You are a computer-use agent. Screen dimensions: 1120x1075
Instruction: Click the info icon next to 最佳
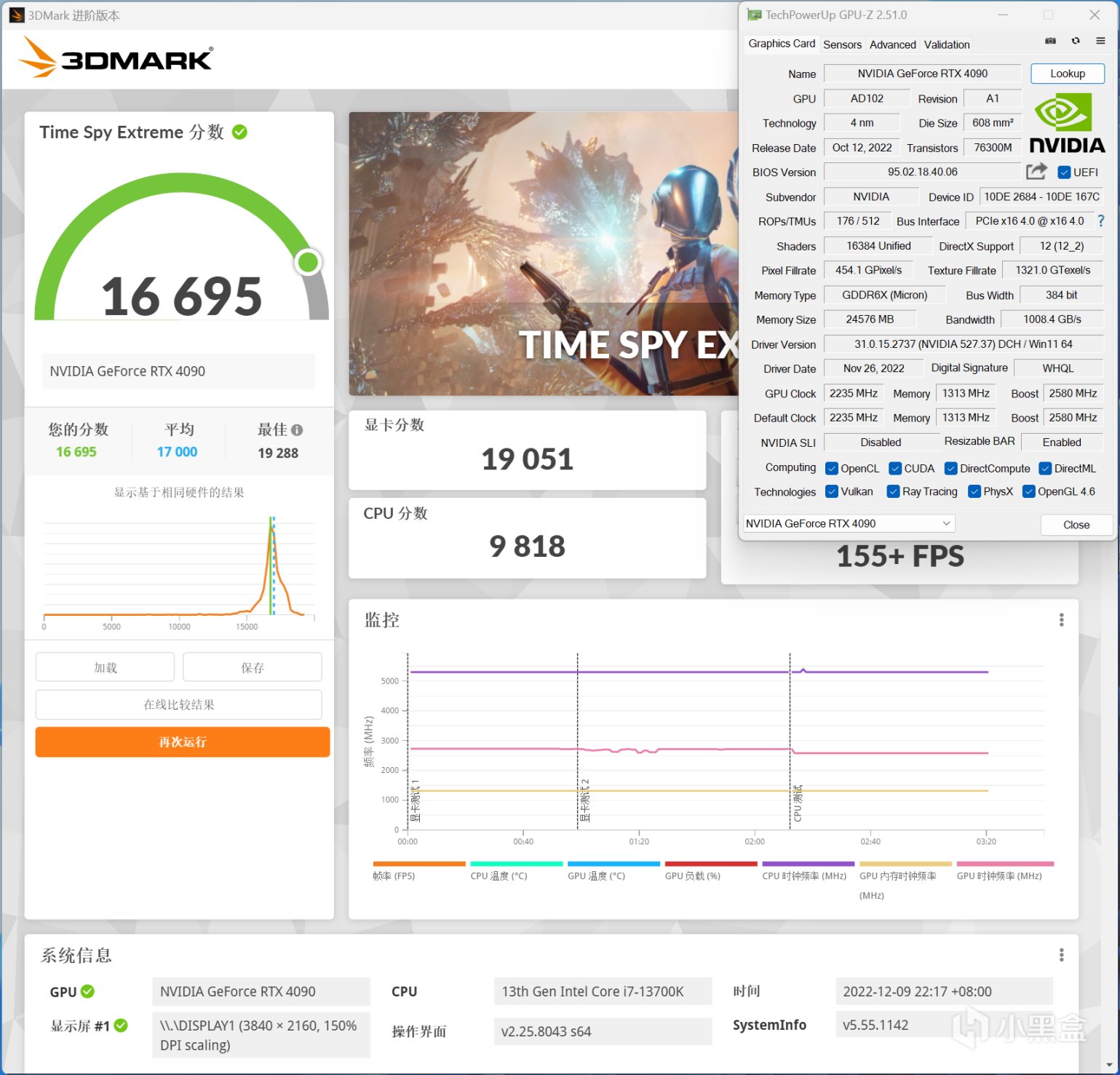297,430
